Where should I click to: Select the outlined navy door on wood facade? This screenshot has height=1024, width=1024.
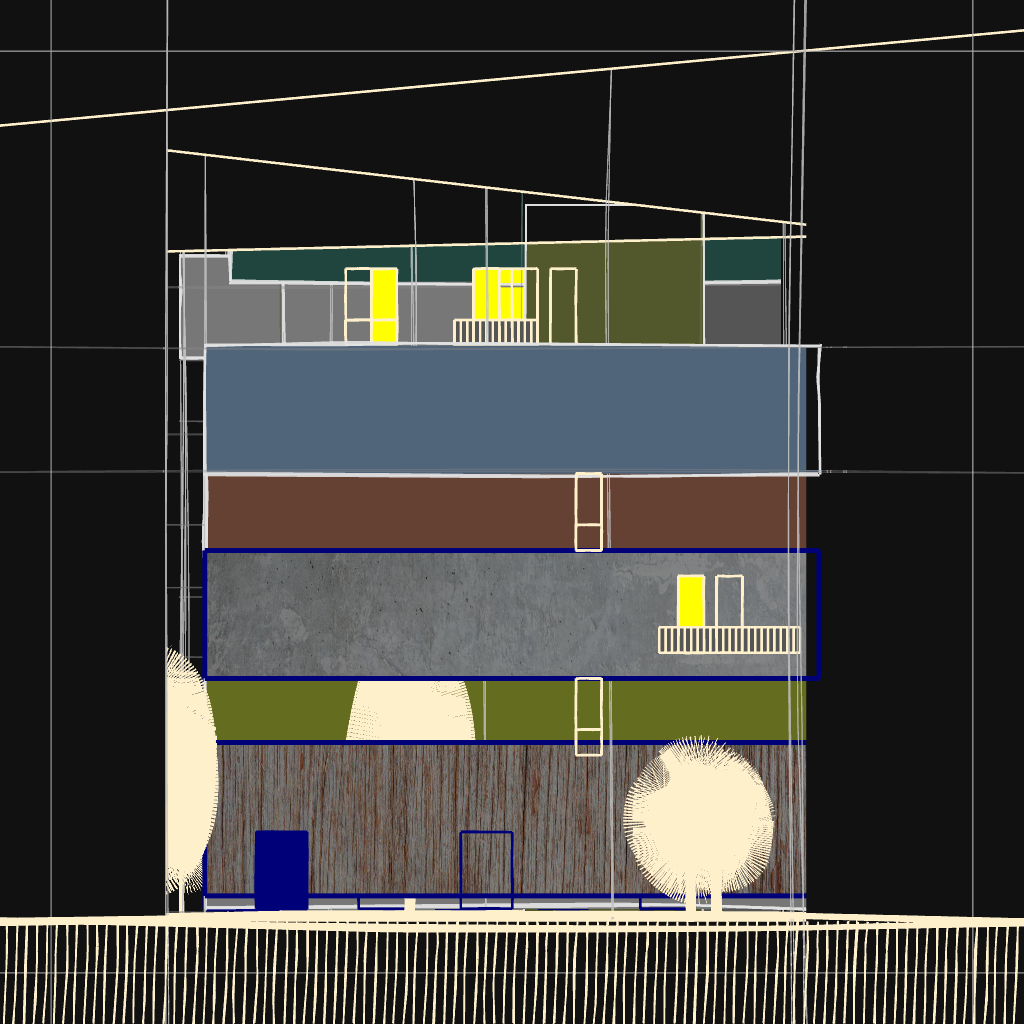click(x=486, y=868)
